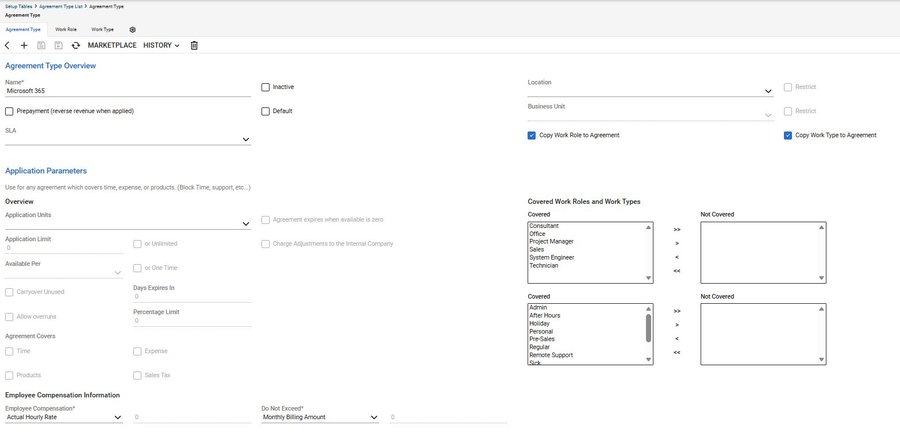Toggle the or One Time checkbox
The width and height of the screenshot is (900, 437).
tap(137, 268)
